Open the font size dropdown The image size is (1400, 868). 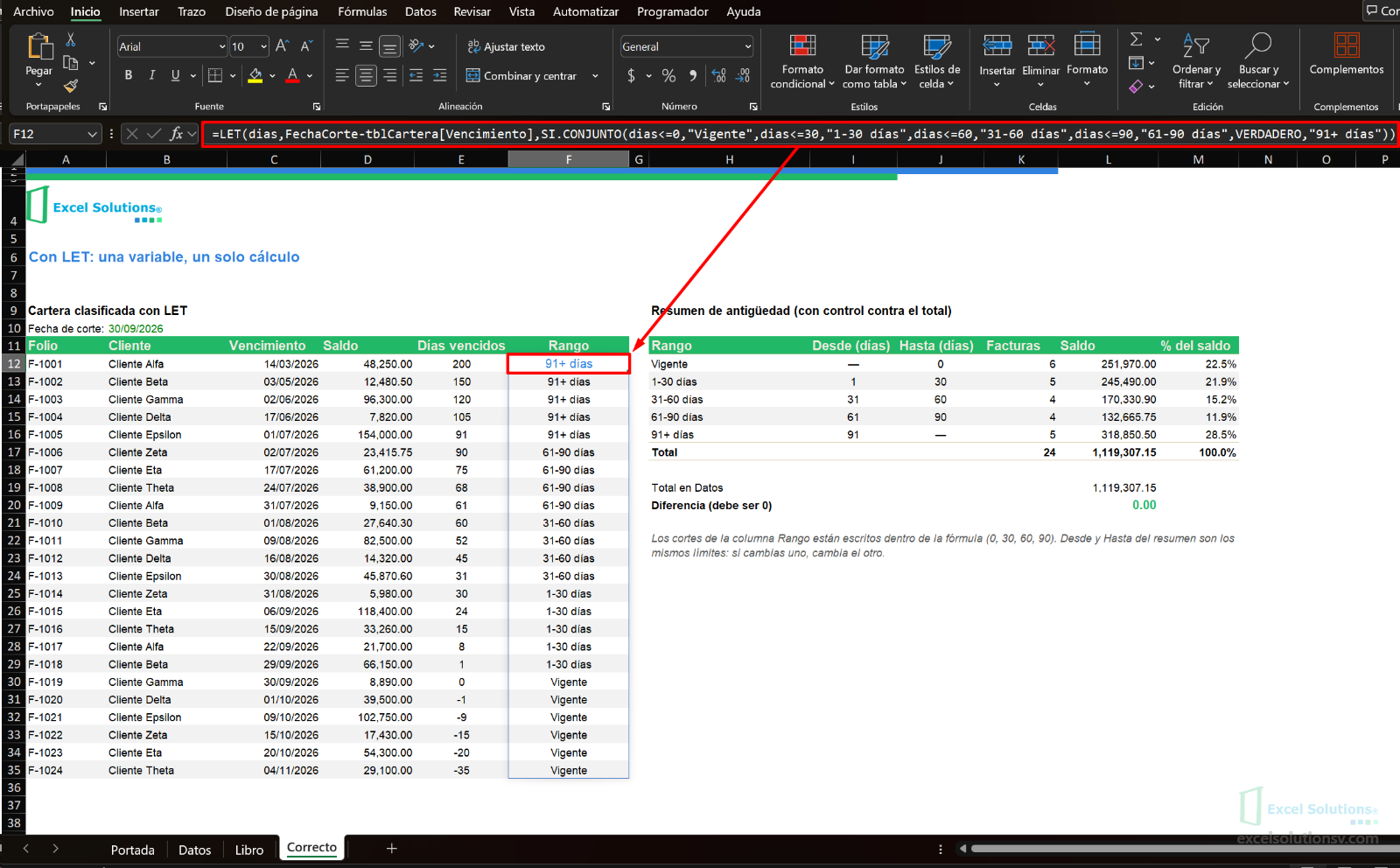[263, 46]
